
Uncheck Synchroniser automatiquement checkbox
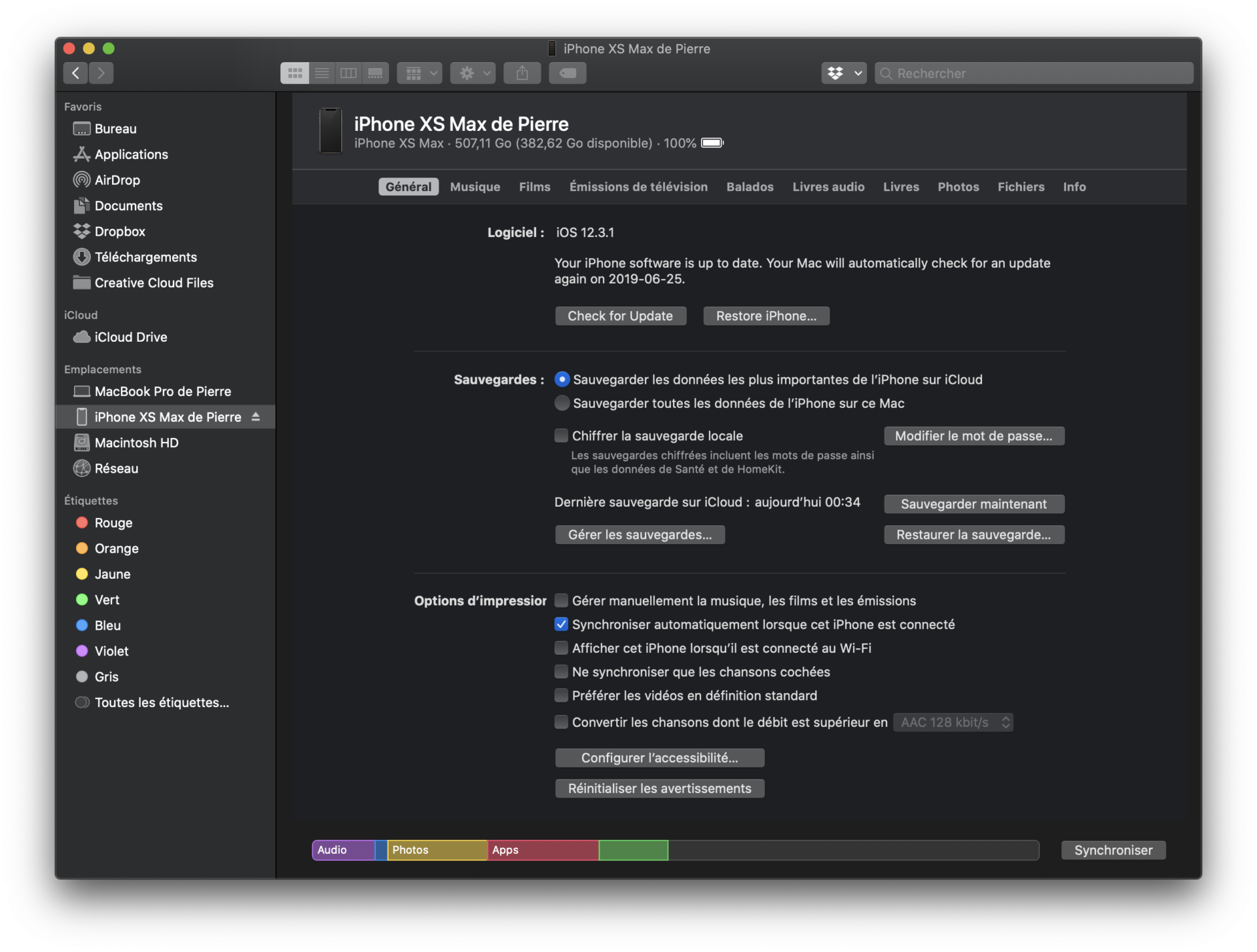[561, 625]
